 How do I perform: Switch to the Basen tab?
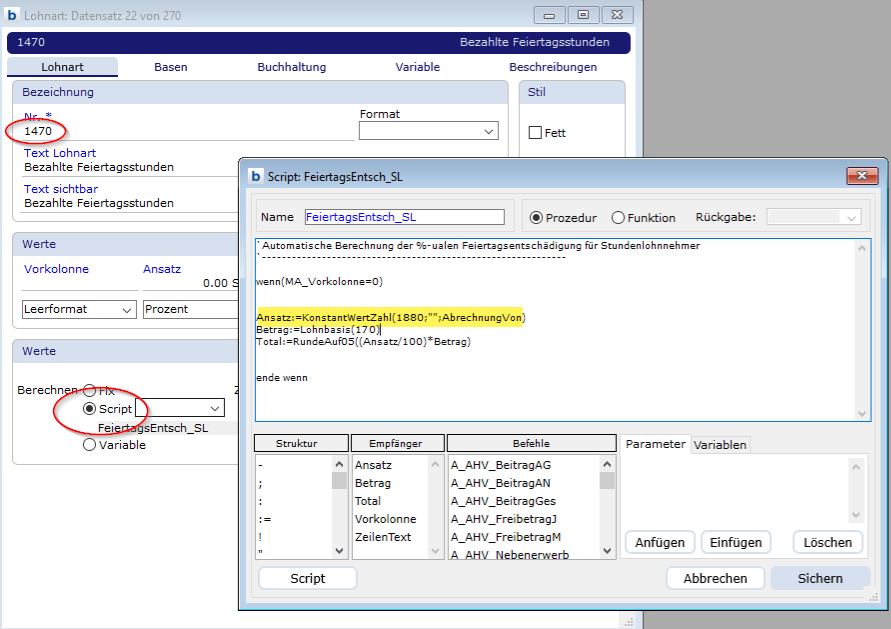pos(170,67)
